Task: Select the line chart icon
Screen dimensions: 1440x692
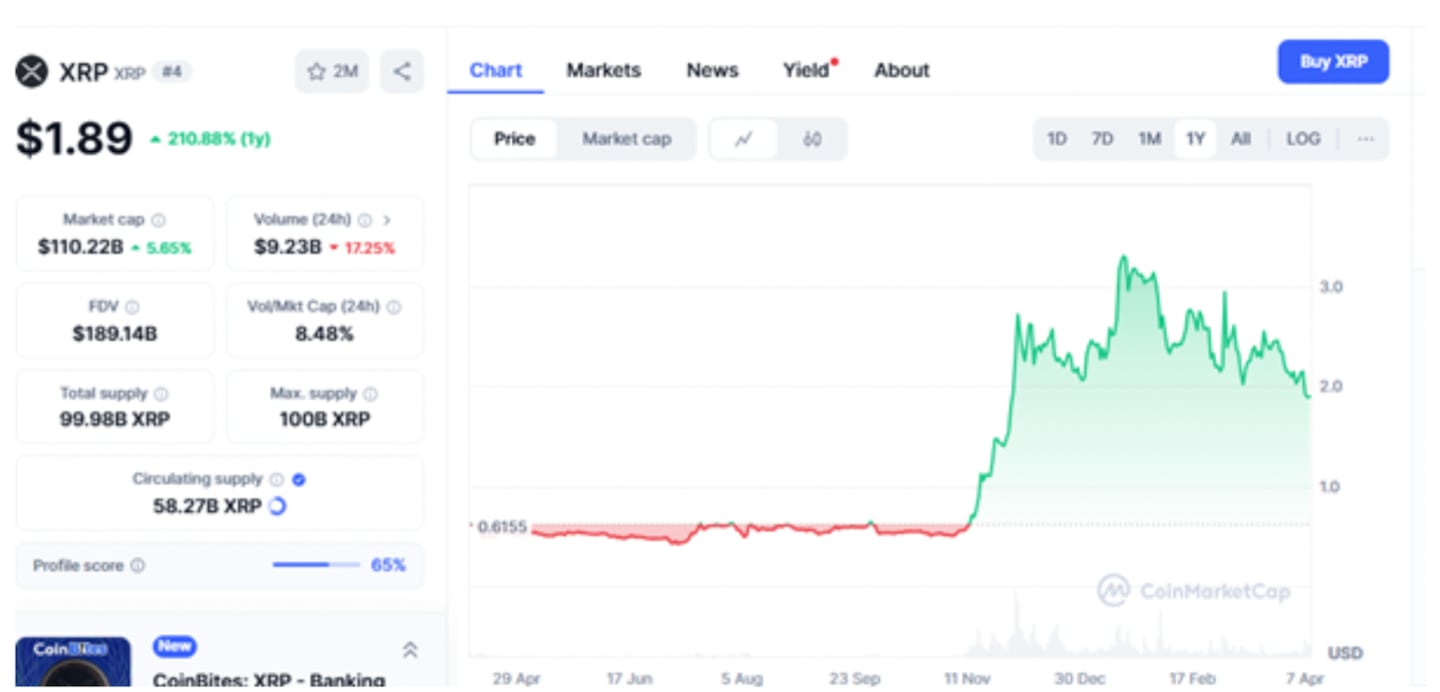Action: click(x=744, y=139)
